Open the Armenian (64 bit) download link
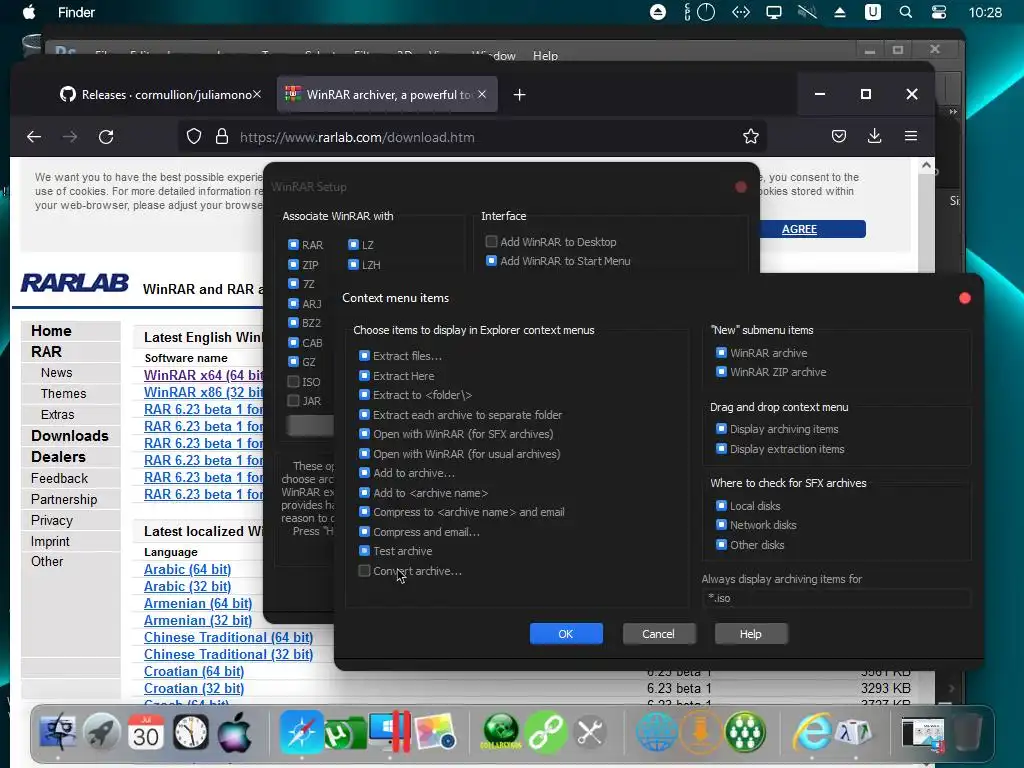Viewport: 1024px width, 768px height. [198, 603]
